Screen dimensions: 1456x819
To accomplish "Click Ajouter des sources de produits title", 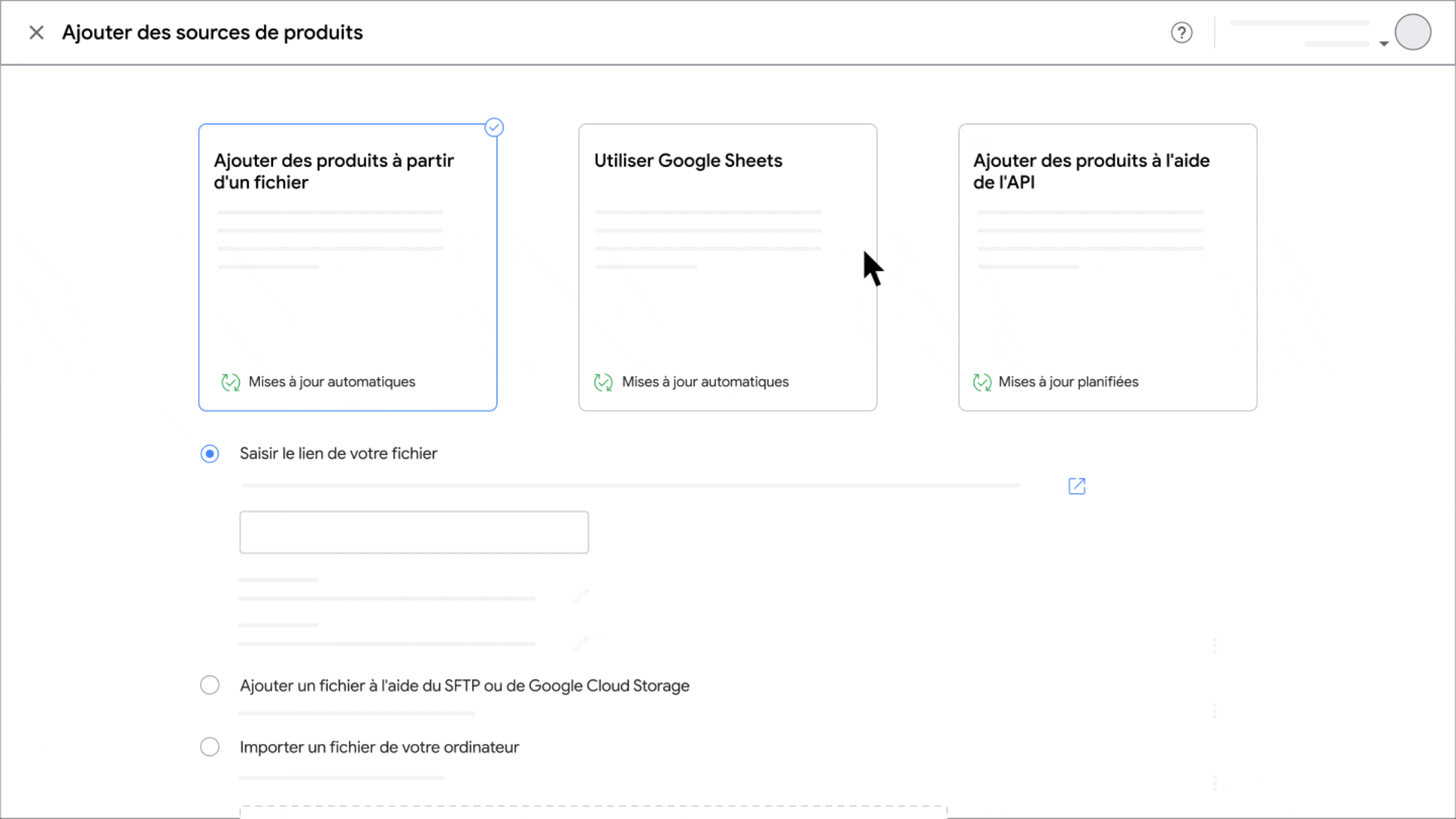I will tap(212, 33).
